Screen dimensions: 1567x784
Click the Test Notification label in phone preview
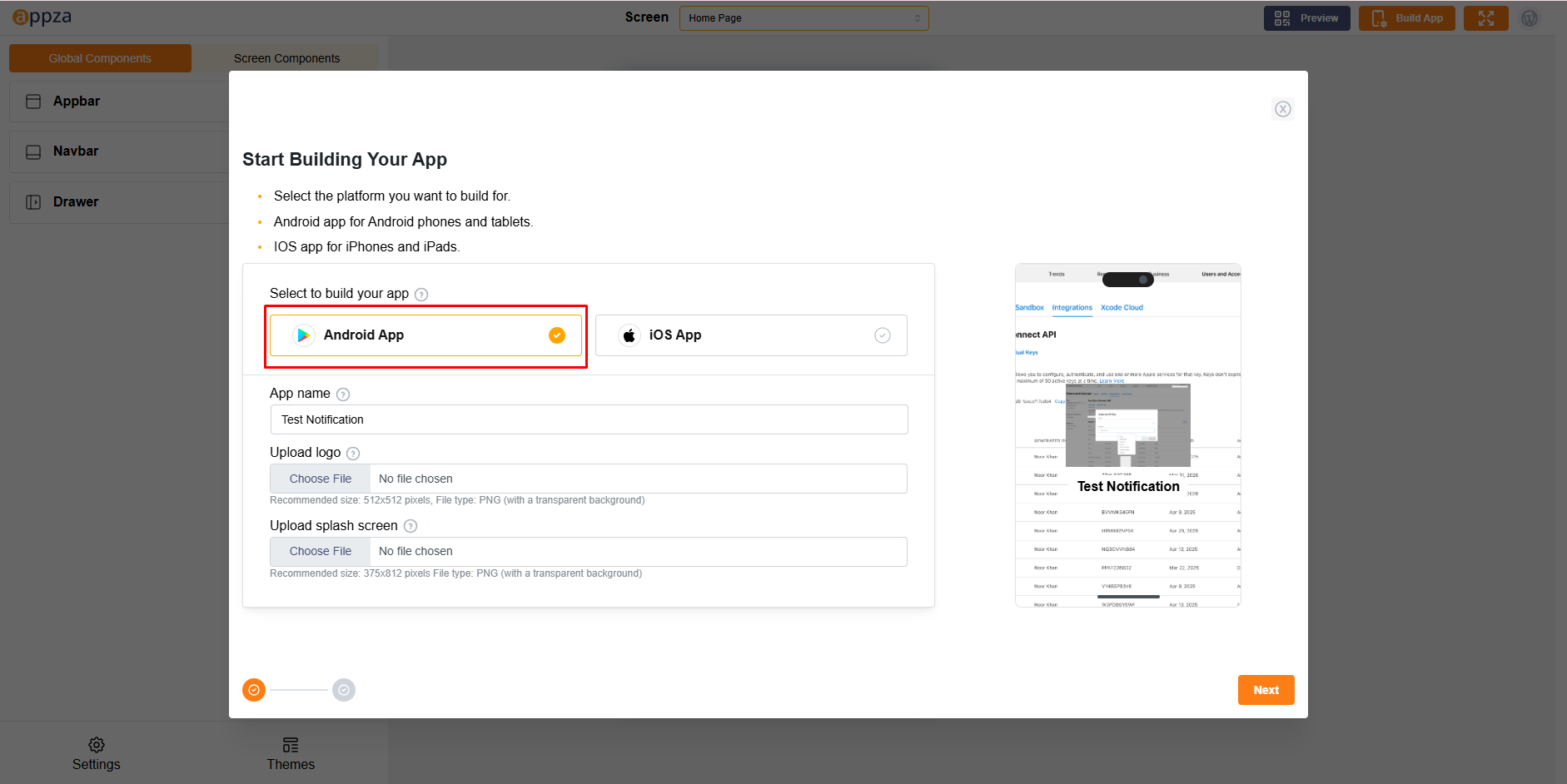(1128, 486)
